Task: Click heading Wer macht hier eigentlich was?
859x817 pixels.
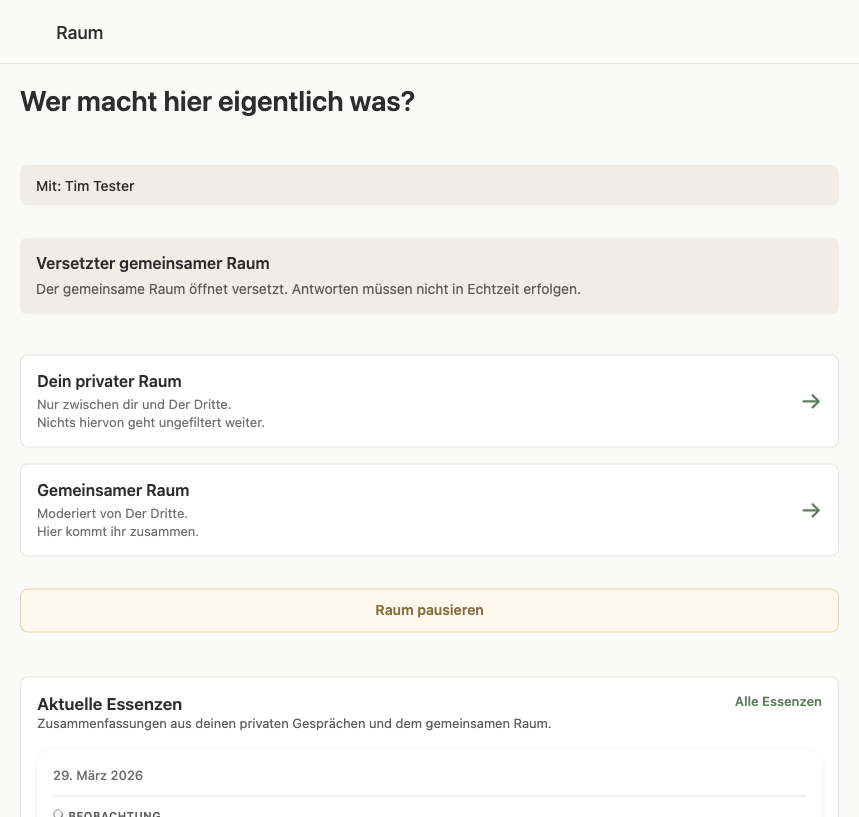Action: coord(217,102)
